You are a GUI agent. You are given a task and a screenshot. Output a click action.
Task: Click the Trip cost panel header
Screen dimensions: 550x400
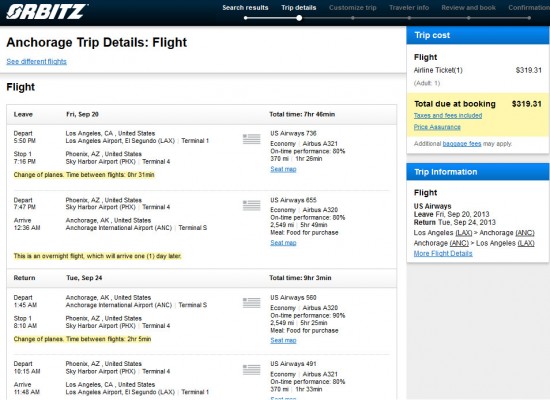coord(478,35)
